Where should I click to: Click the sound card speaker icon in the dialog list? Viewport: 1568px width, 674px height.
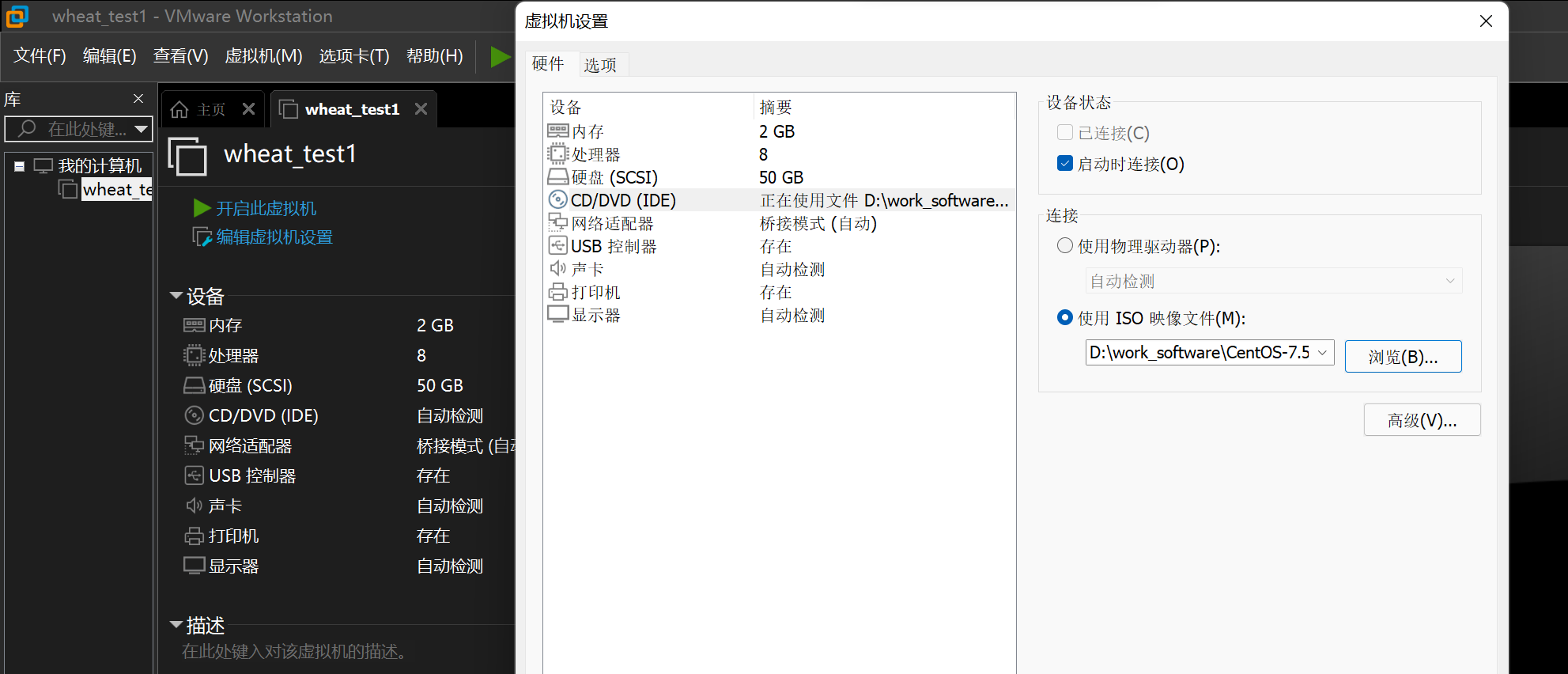tap(558, 268)
